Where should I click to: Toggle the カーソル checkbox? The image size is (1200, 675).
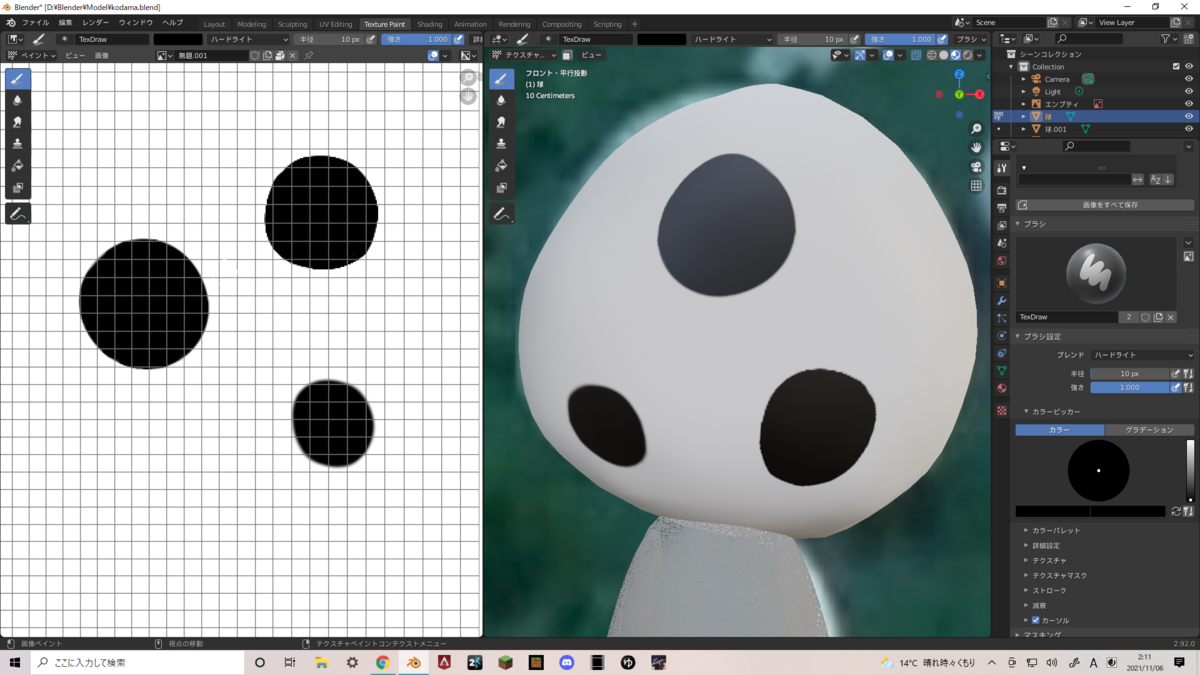(x=1036, y=620)
